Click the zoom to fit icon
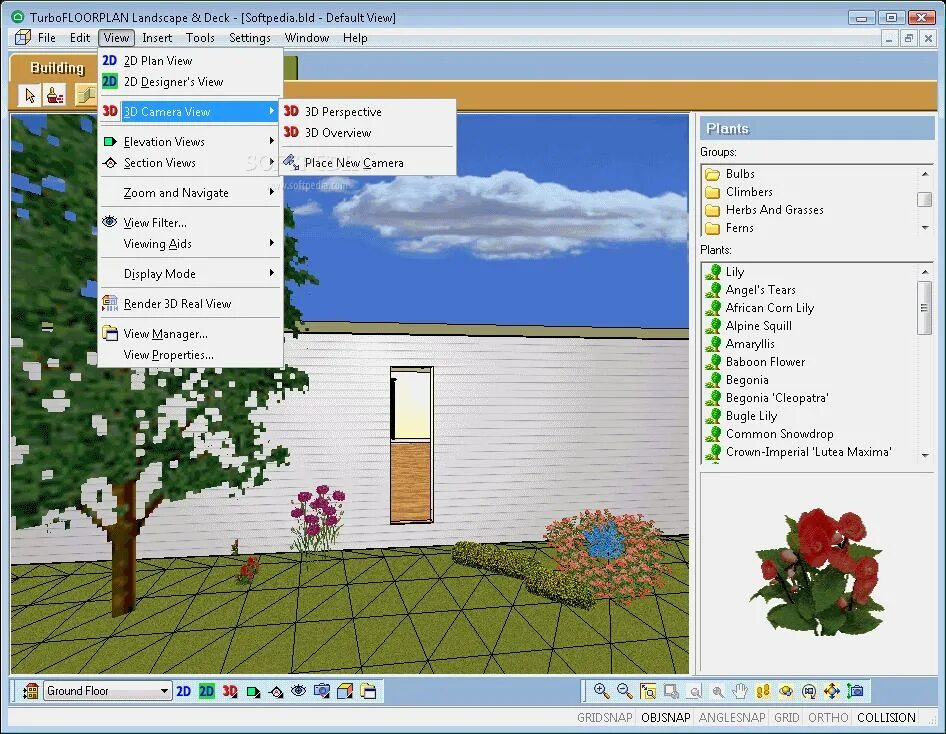This screenshot has height=734, width=946. pyautogui.click(x=648, y=691)
